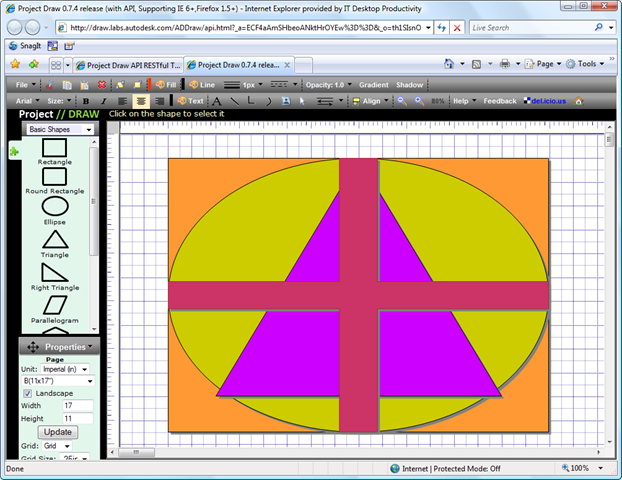This screenshot has height=480, width=622.
Task: Choose the Round Rectangle shape
Action: click(x=54, y=177)
